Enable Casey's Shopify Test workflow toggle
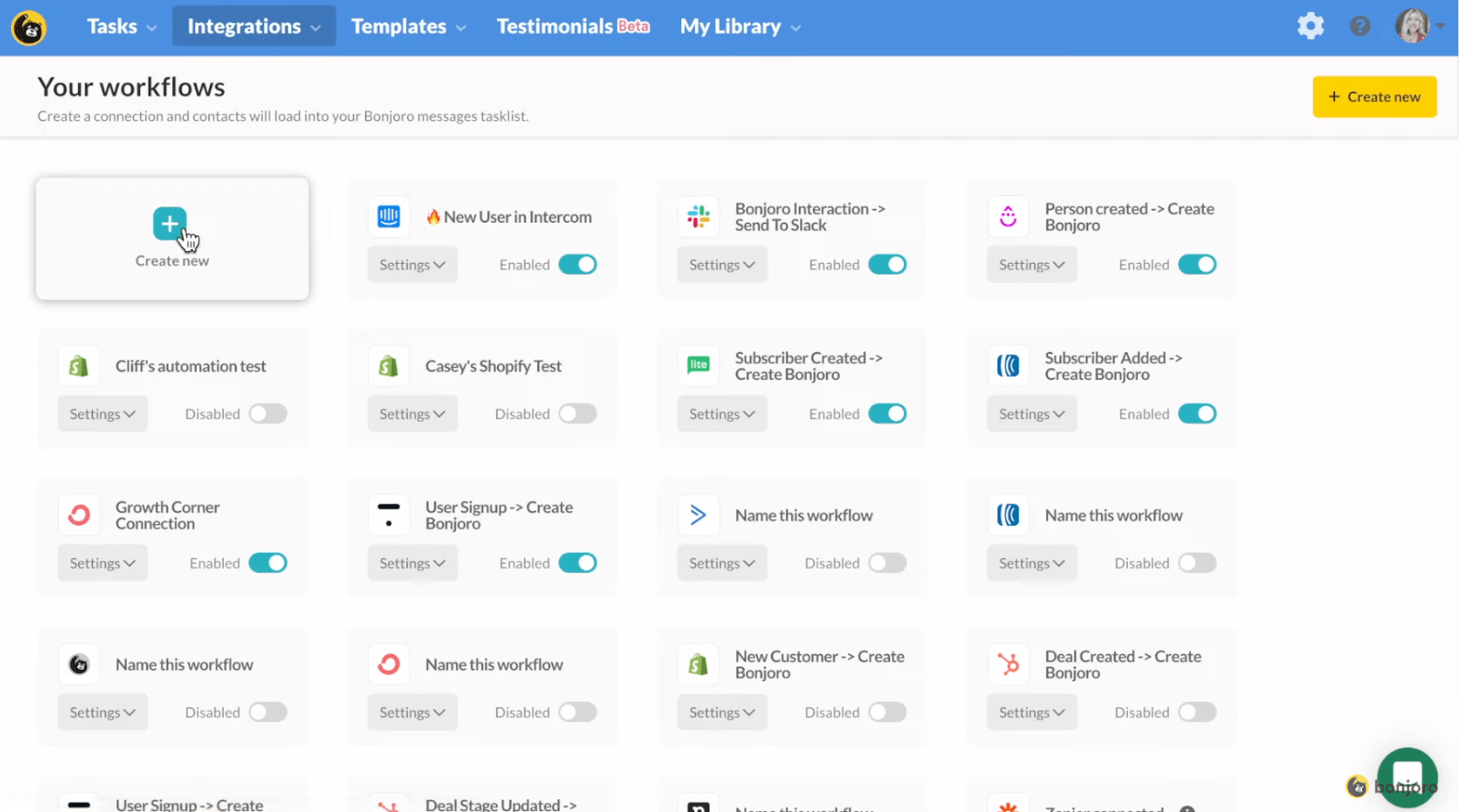The height and width of the screenshot is (812, 1467). click(578, 414)
